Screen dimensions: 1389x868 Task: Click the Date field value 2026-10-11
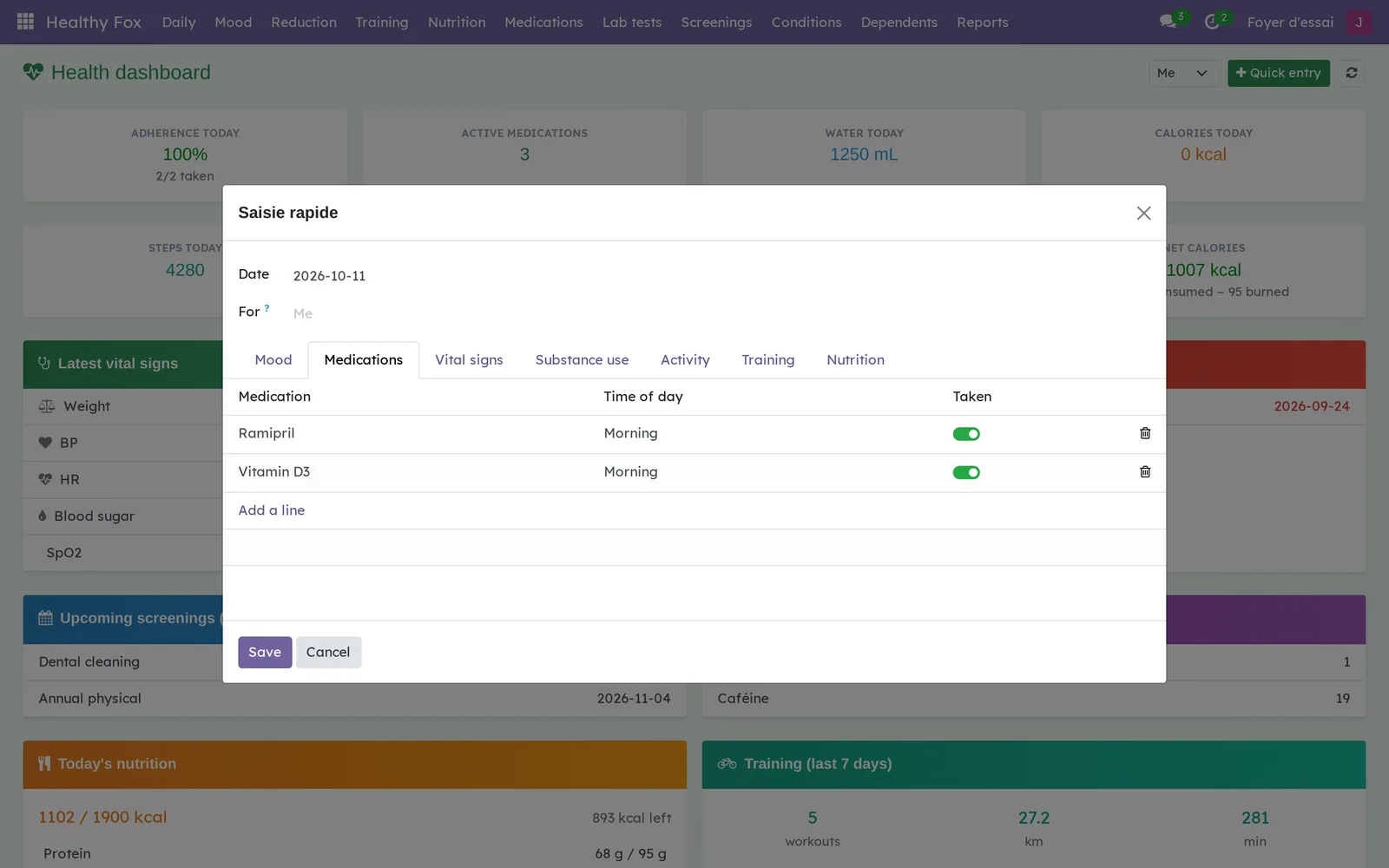[329, 276]
